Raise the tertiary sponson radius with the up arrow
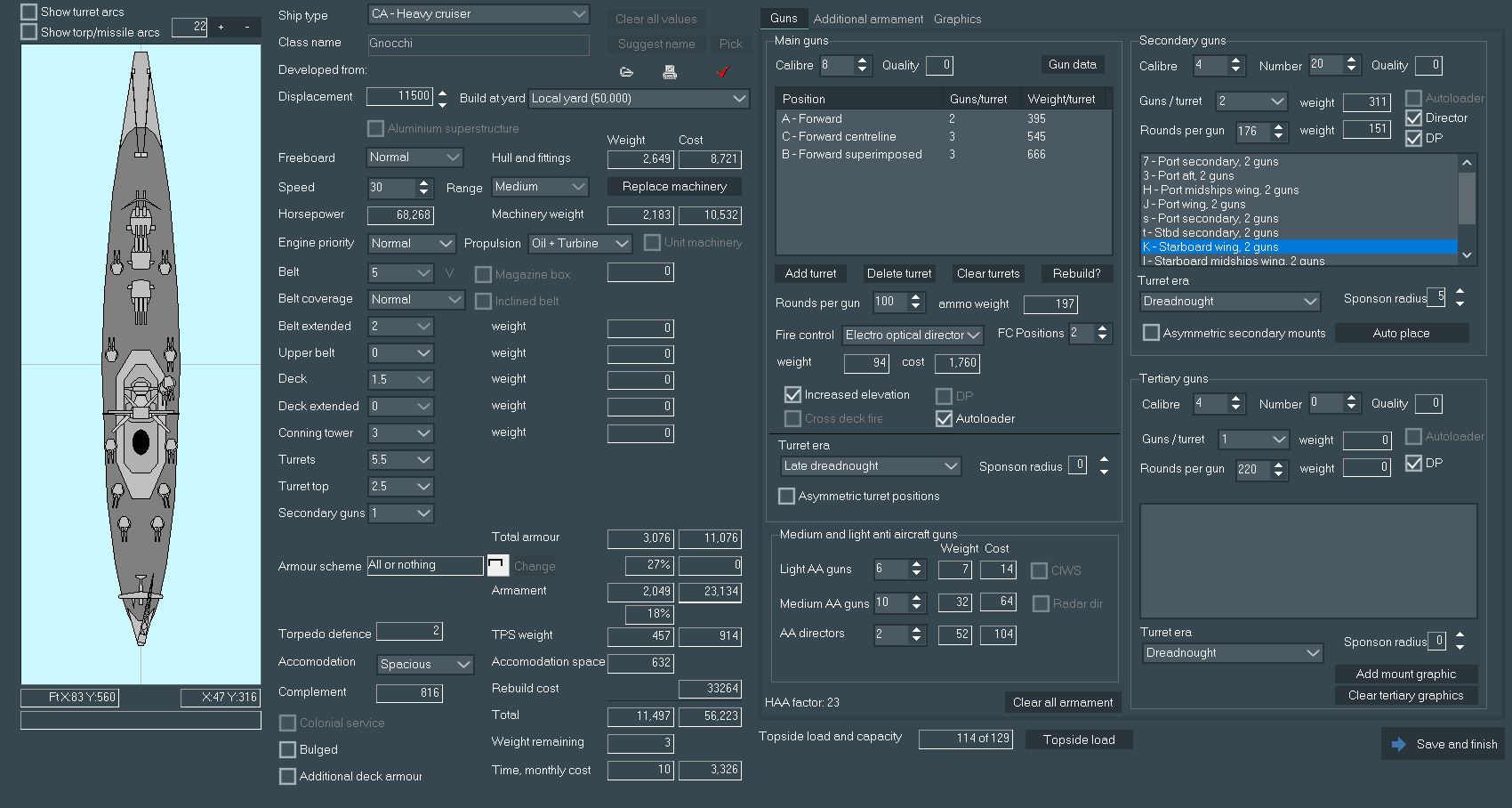Screen dimensions: 1512x808 point(1460,635)
